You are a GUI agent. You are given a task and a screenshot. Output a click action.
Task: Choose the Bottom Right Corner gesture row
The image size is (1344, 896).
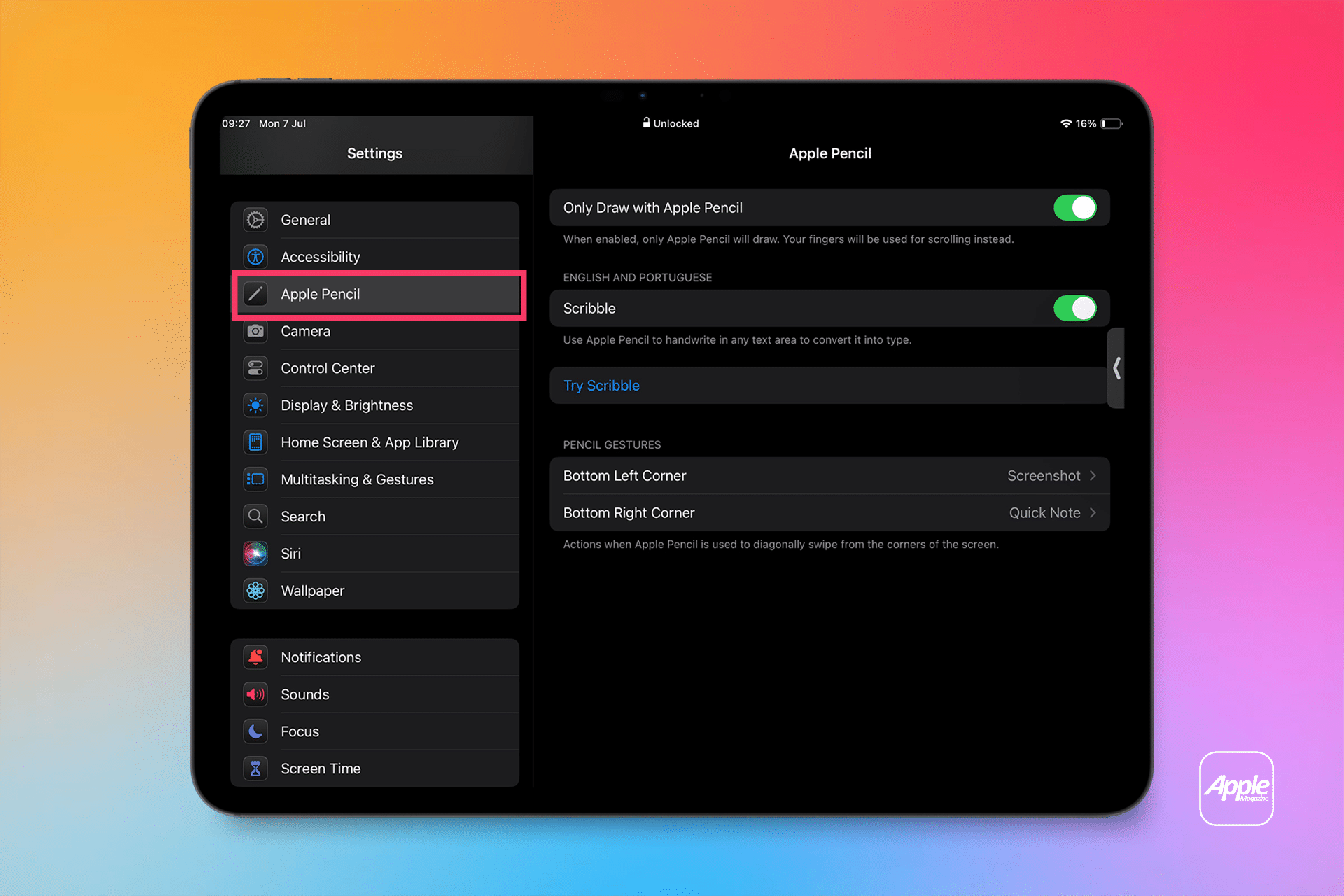pyautogui.click(x=829, y=513)
